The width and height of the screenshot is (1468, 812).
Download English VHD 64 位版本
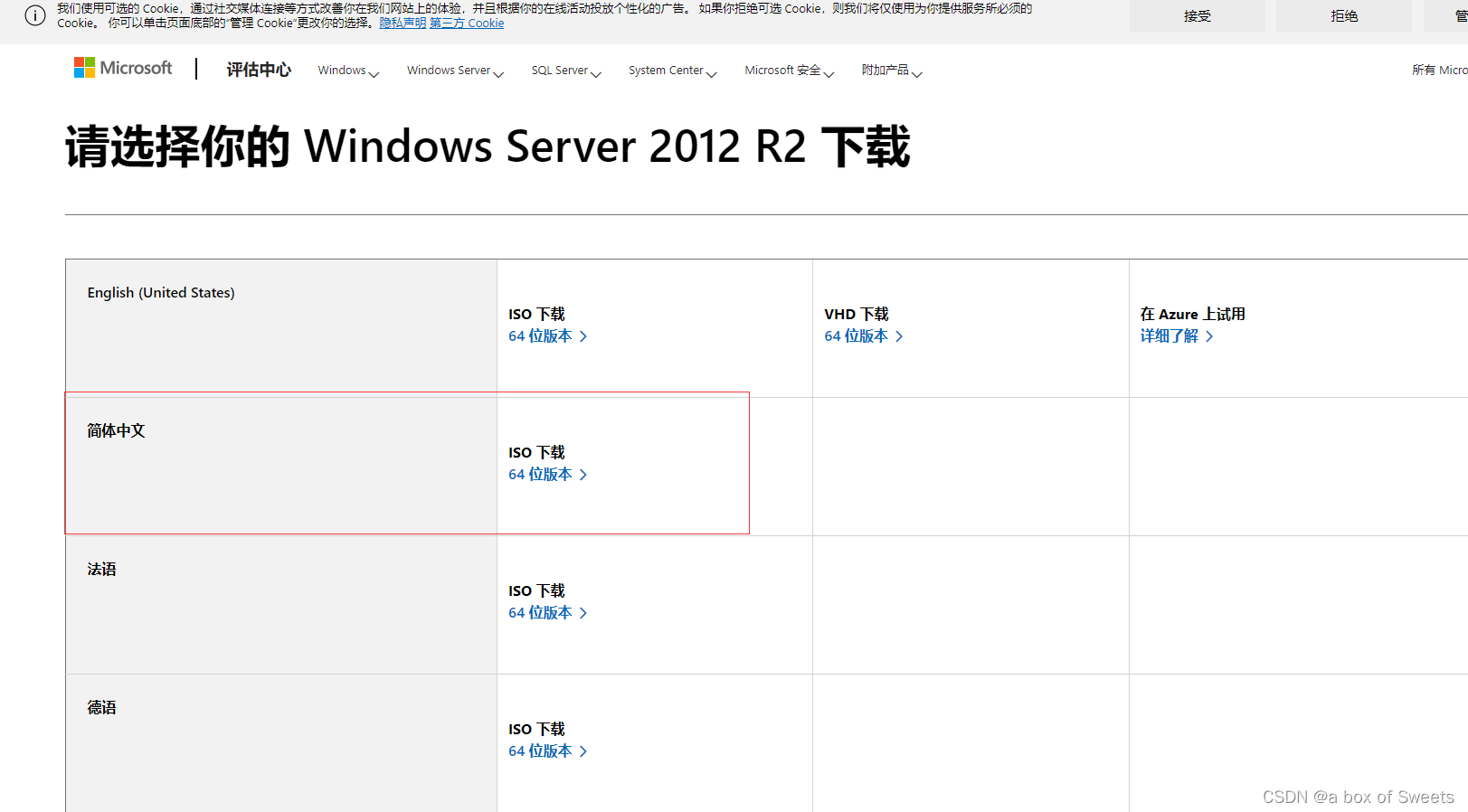coord(863,335)
